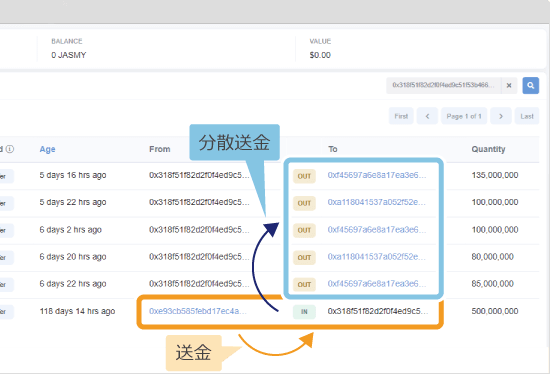Screen dimensions: 550x374
Task: Click the quantity 500,000,000
Action: (x=495, y=311)
